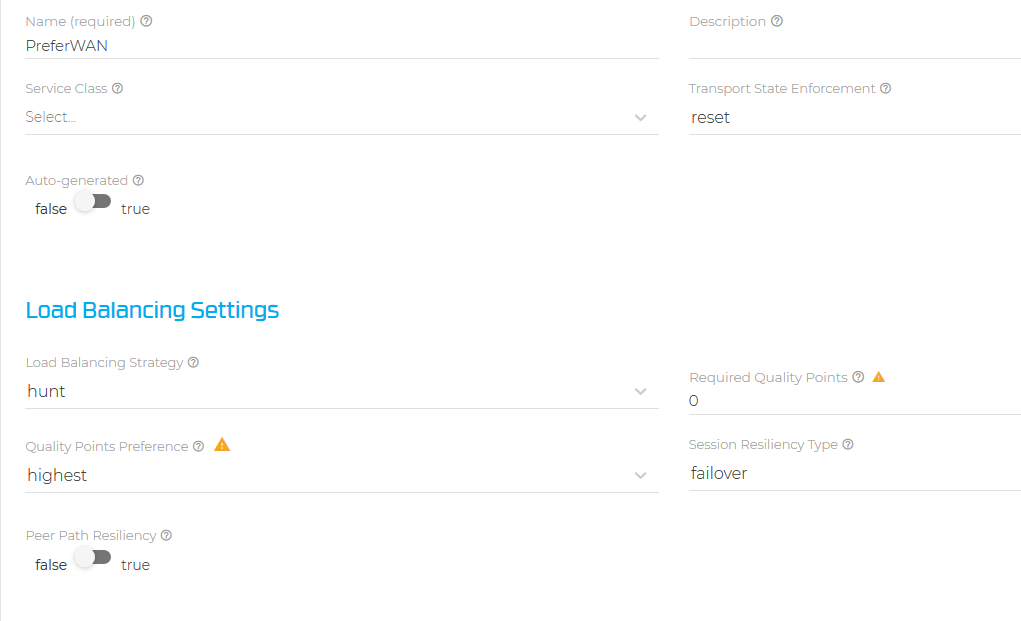Viewport: 1021px width, 621px height.
Task: Open Quality Points Preference highest dropdown
Action: [x=342, y=475]
